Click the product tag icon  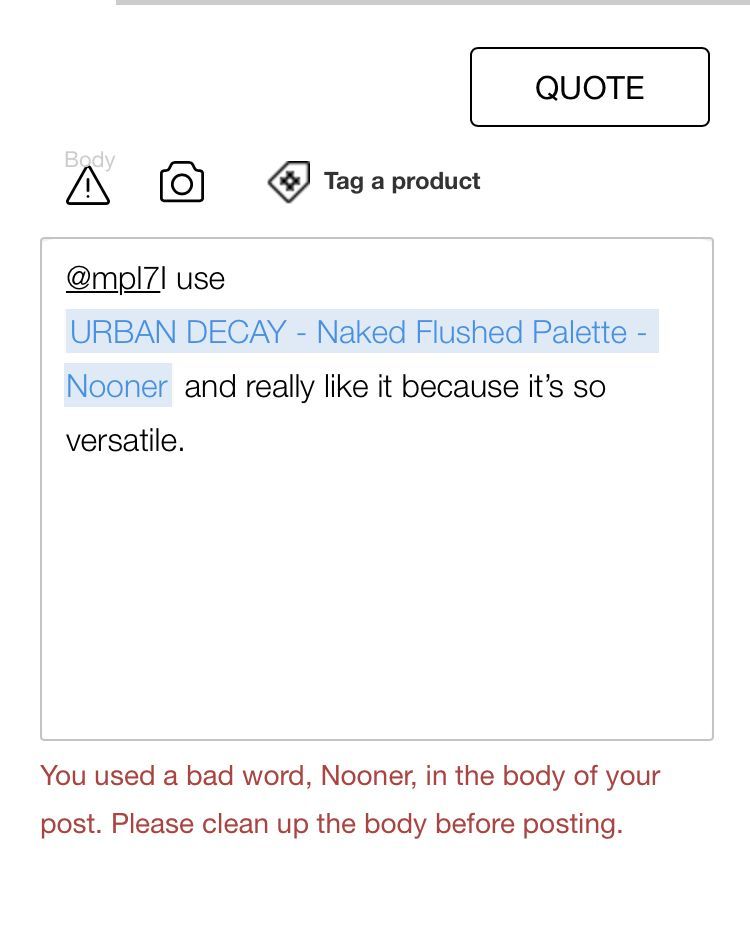point(288,182)
